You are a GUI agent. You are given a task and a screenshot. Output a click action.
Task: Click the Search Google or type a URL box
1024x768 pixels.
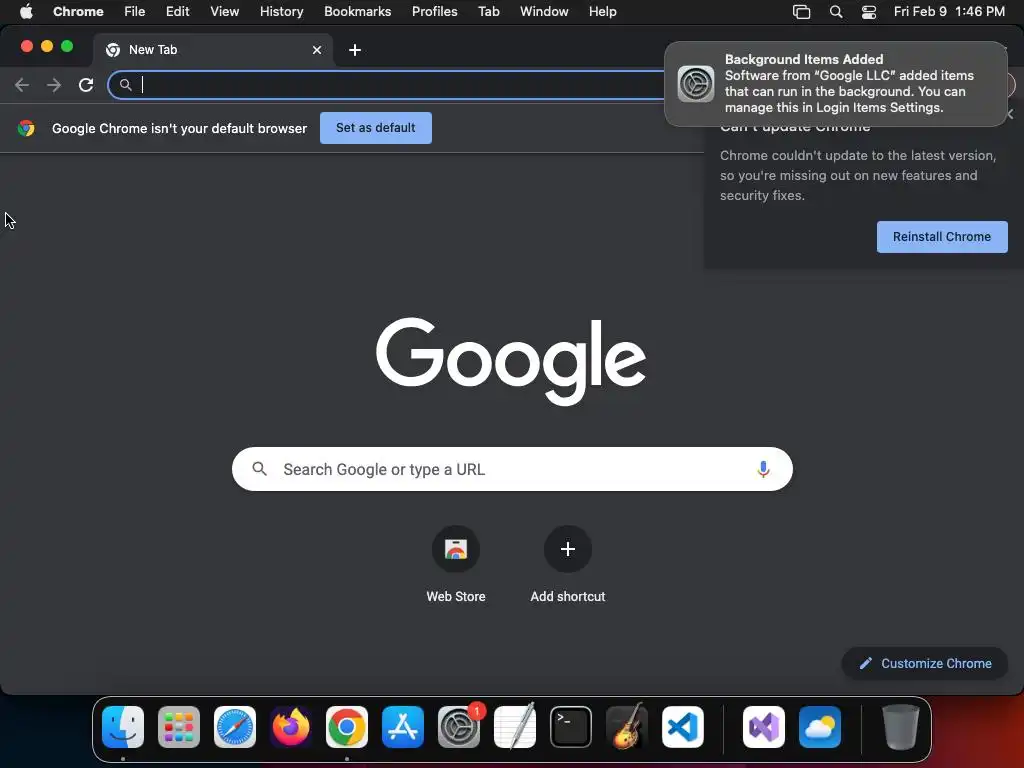pyautogui.click(x=512, y=469)
